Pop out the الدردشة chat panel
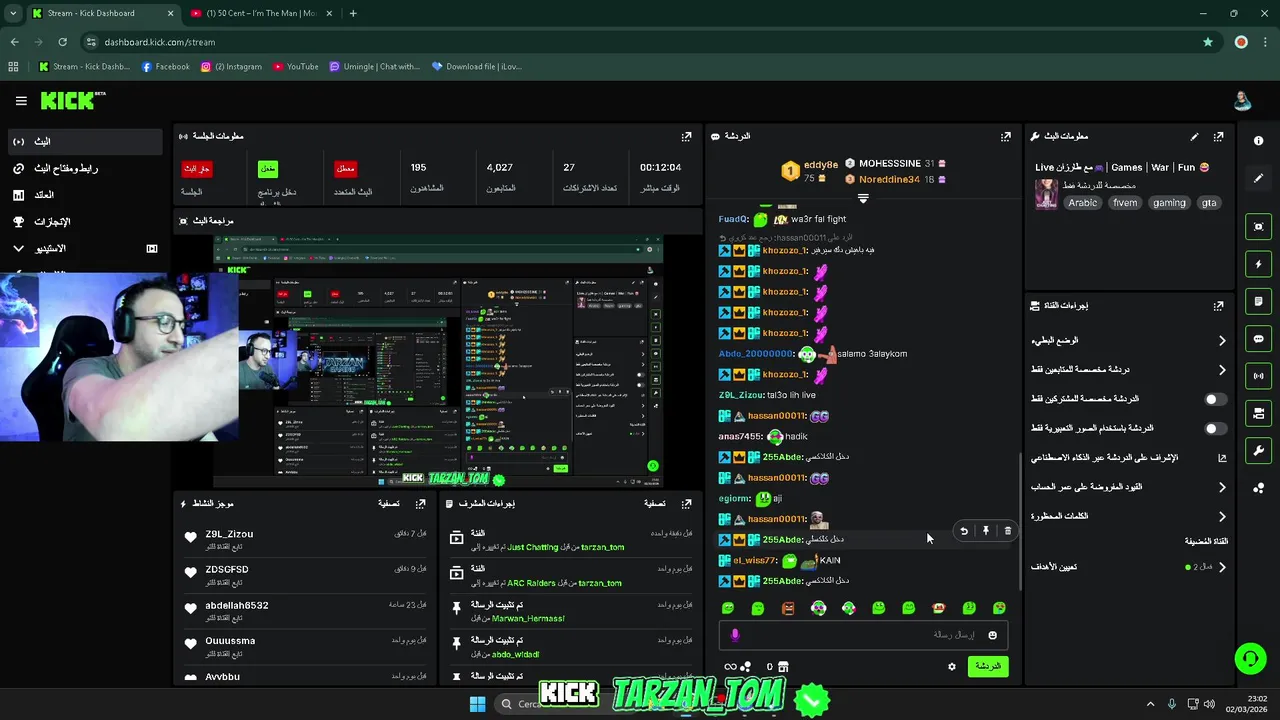 (x=1006, y=136)
